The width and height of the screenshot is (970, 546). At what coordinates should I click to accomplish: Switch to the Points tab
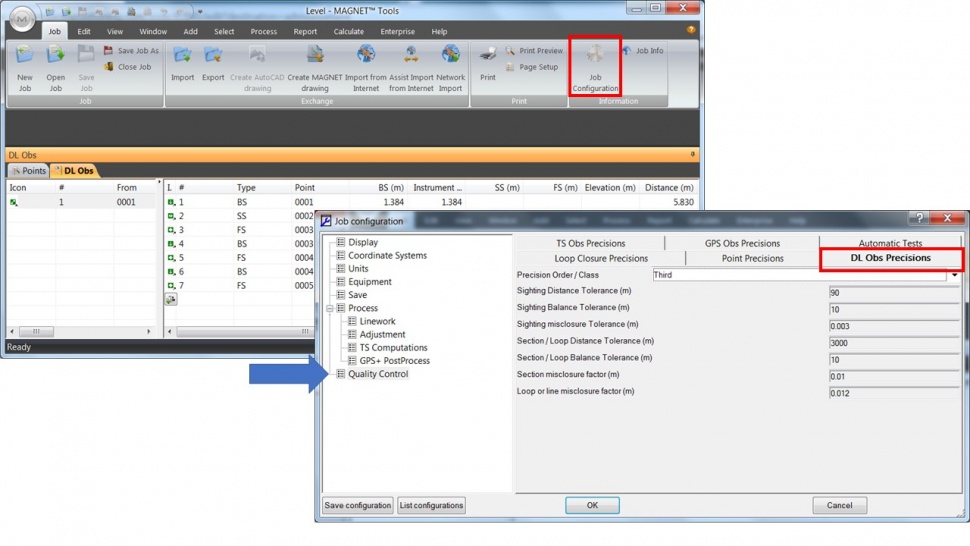click(x=28, y=171)
